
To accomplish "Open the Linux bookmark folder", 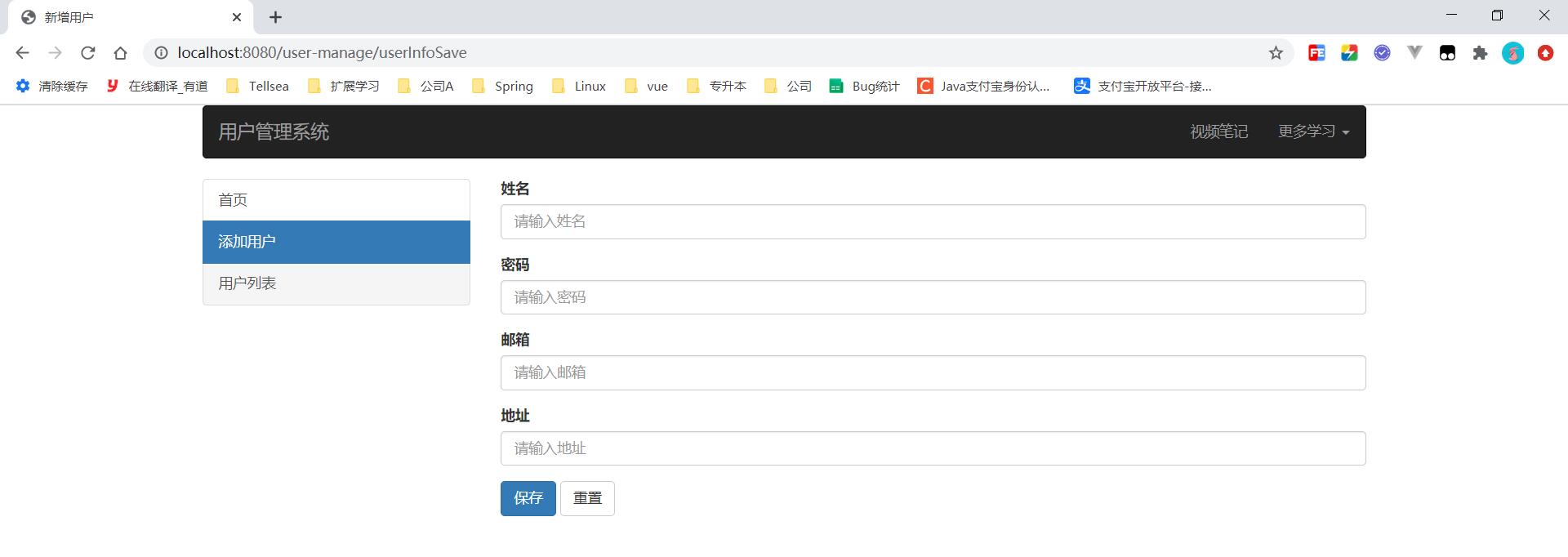I will (x=579, y=86).
